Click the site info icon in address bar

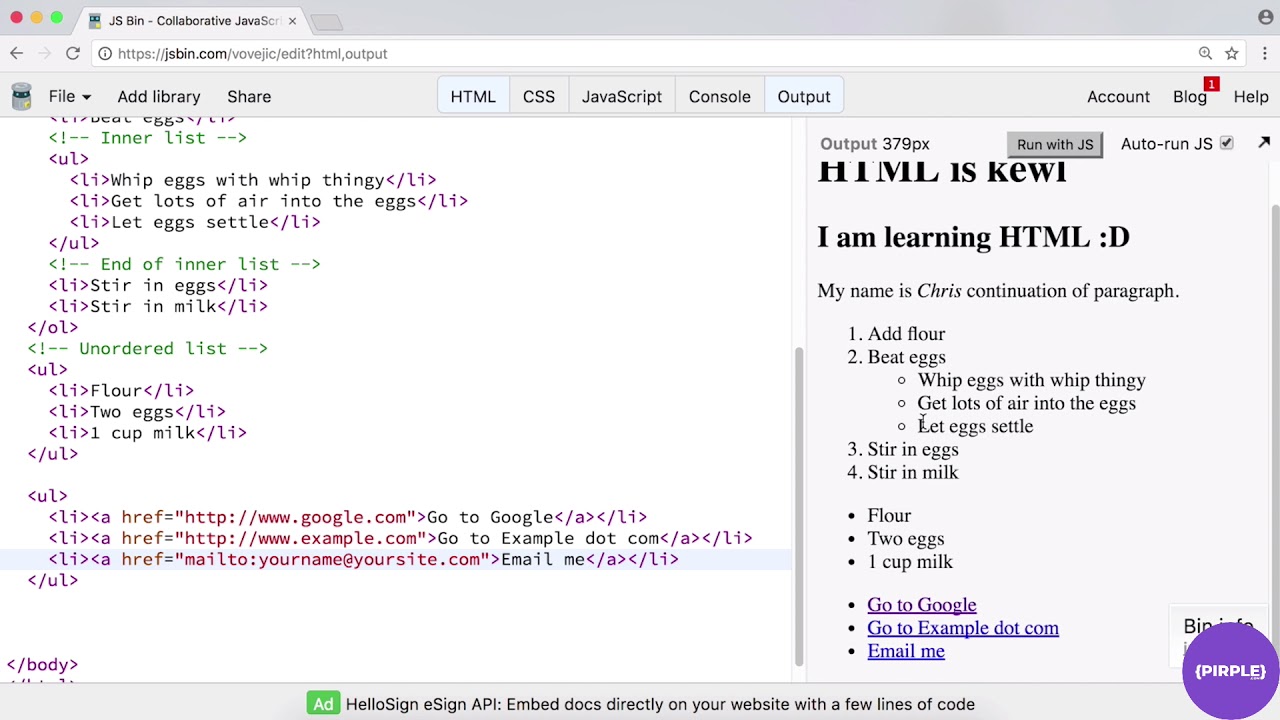[x=105, y=53]
